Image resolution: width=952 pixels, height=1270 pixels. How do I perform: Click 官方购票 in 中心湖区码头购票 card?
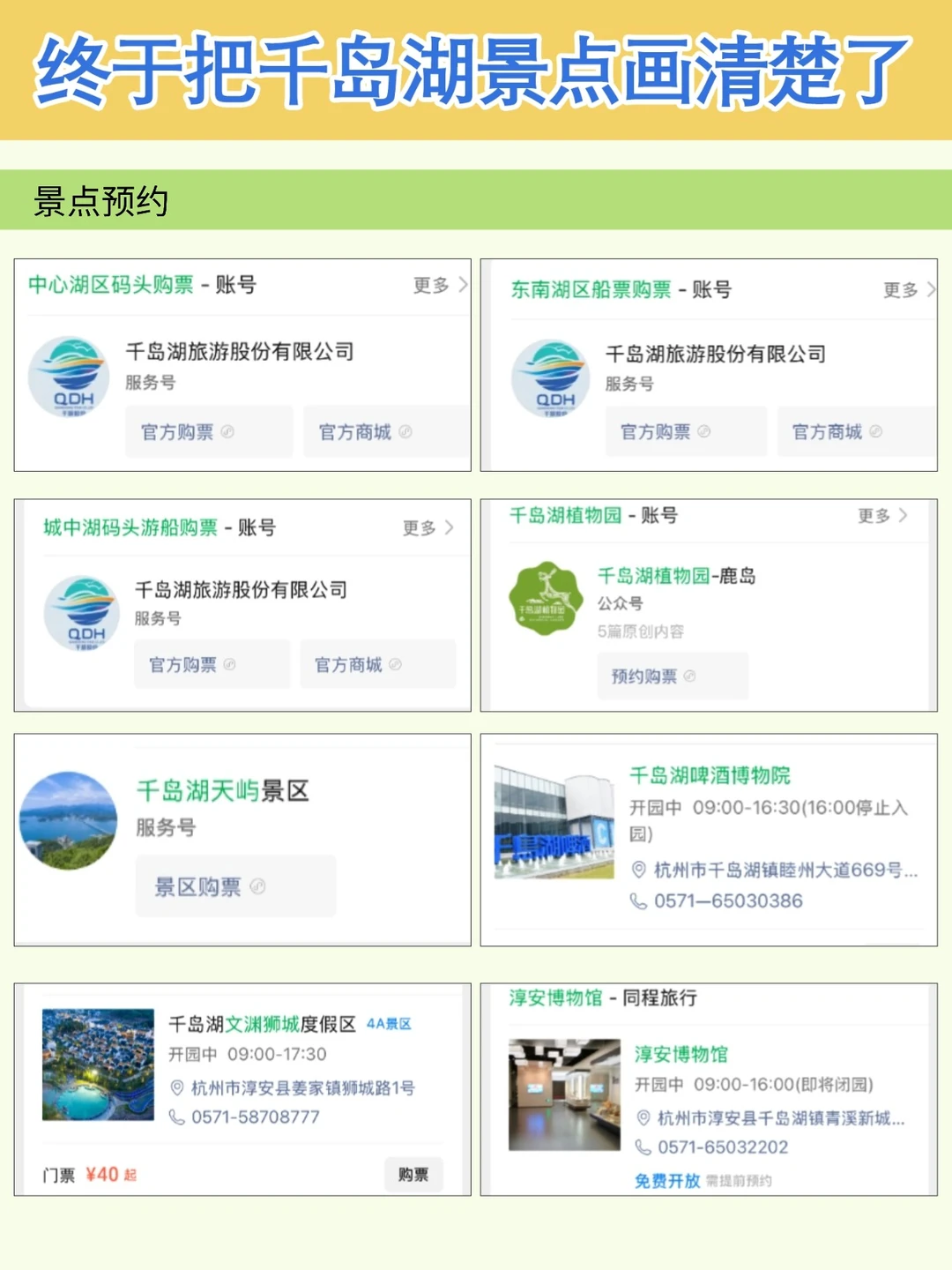209,431
